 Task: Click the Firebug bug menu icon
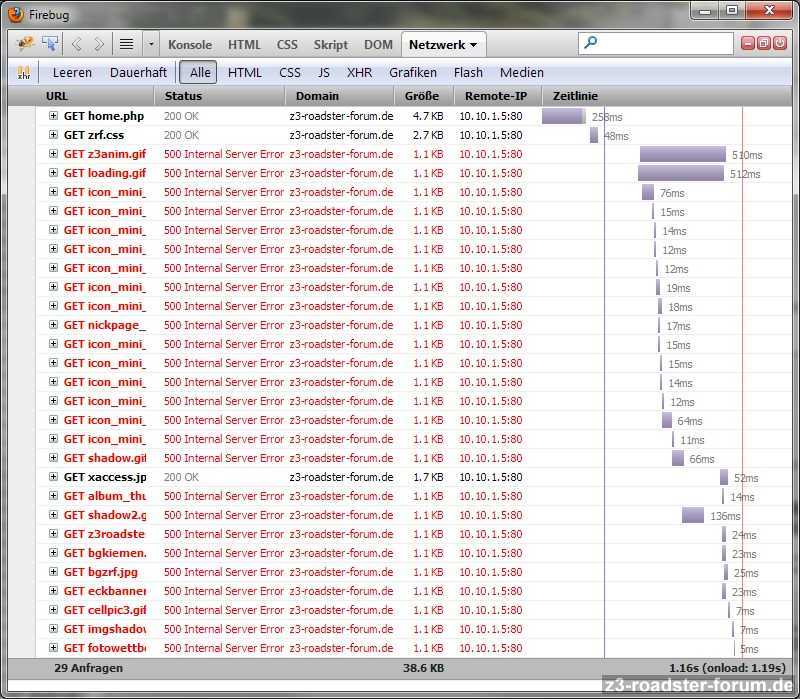click(25, 44)
